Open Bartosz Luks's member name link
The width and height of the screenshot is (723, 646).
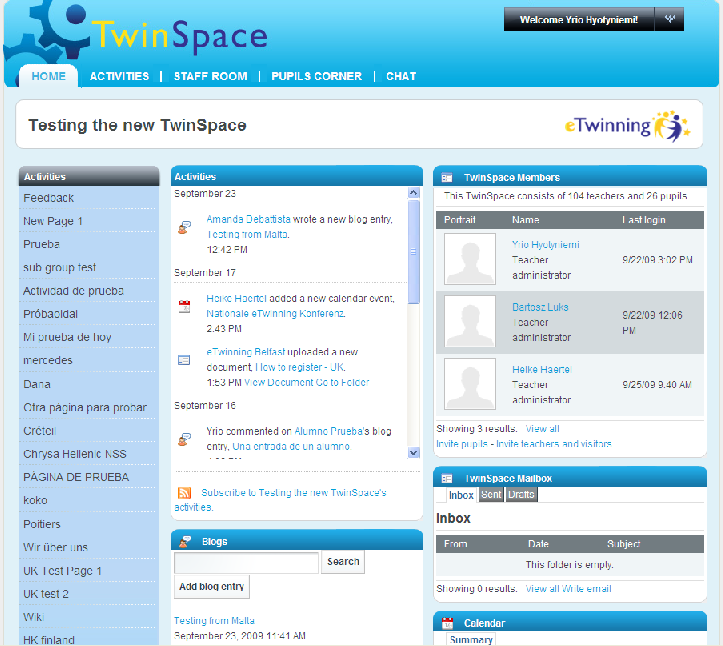[540, 307]
